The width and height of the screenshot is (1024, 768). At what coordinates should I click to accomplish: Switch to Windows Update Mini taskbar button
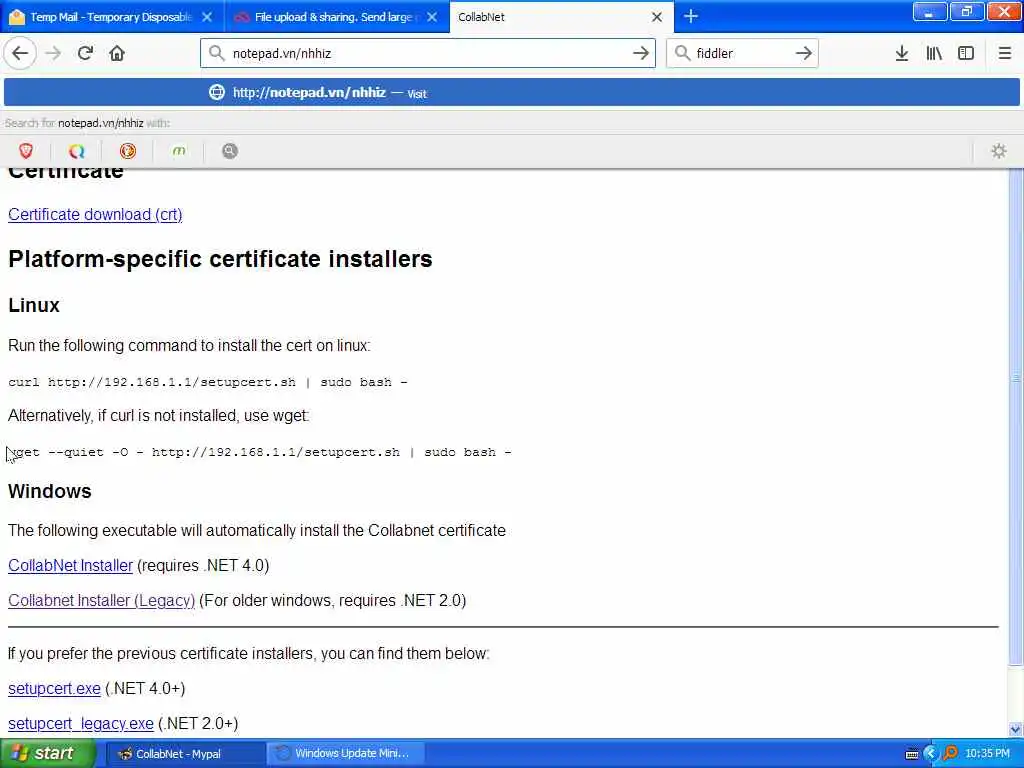346,754
